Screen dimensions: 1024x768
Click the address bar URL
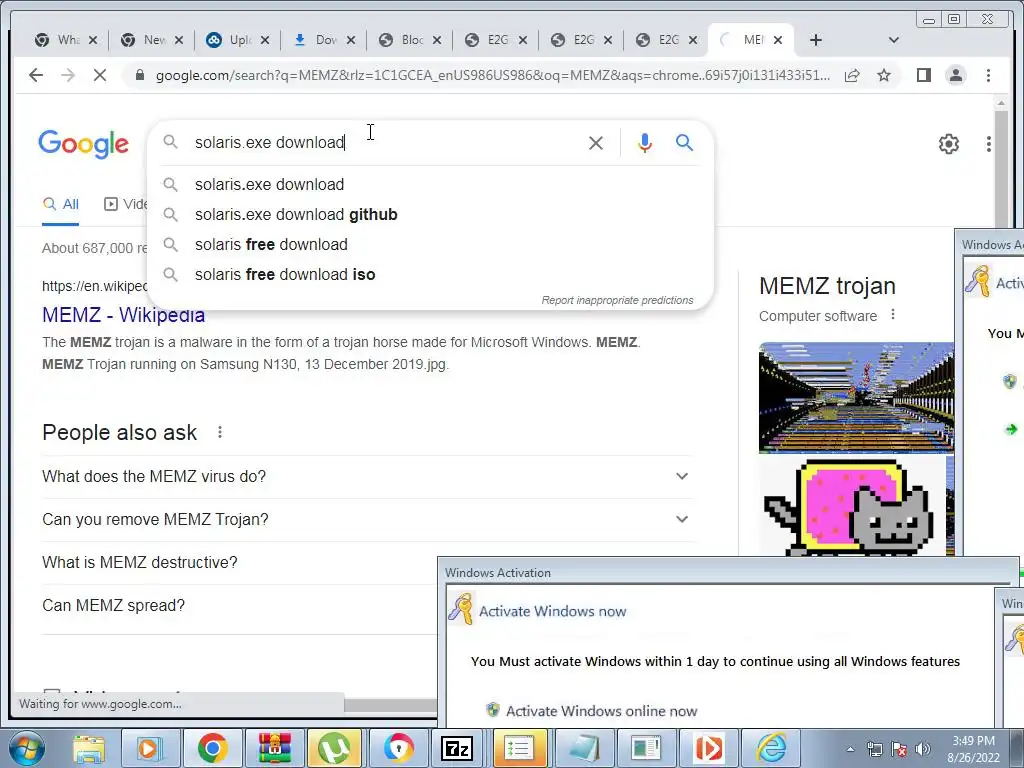(x=493, y=75)
